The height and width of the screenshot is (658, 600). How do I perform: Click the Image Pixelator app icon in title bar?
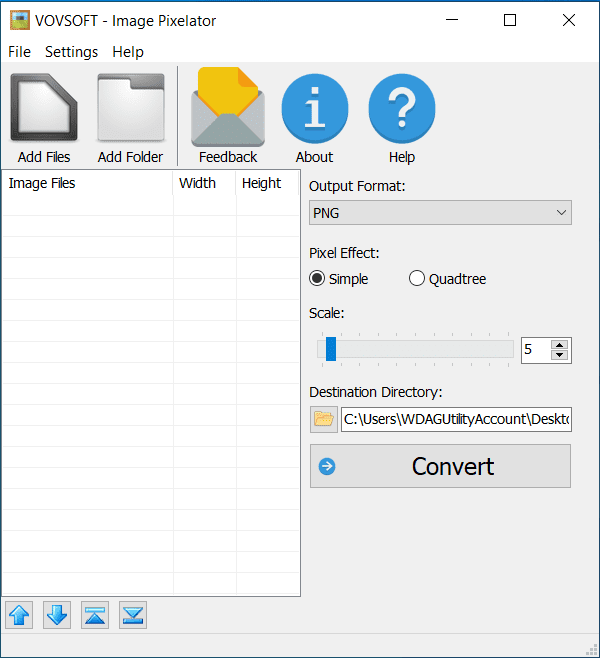[20, 20]
